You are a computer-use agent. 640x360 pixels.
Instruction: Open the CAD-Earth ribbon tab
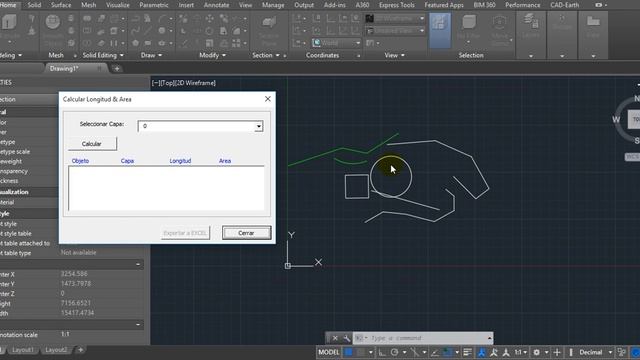564,5
